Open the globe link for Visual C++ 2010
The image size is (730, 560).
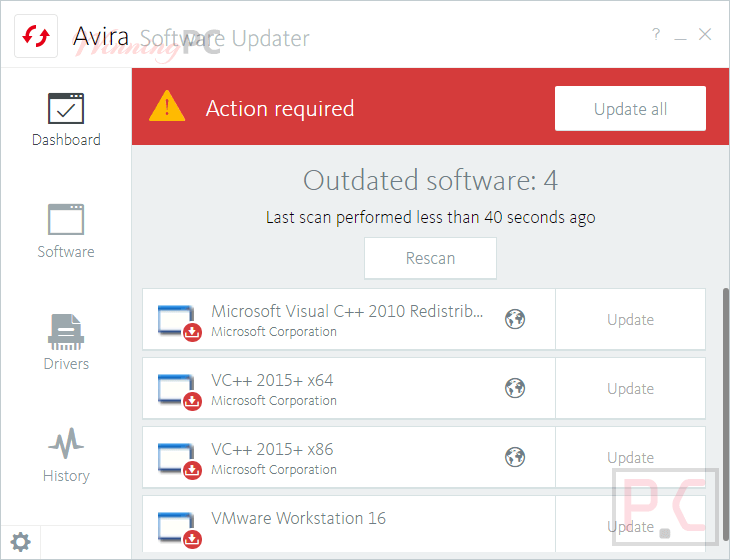(x=515, y=319)
